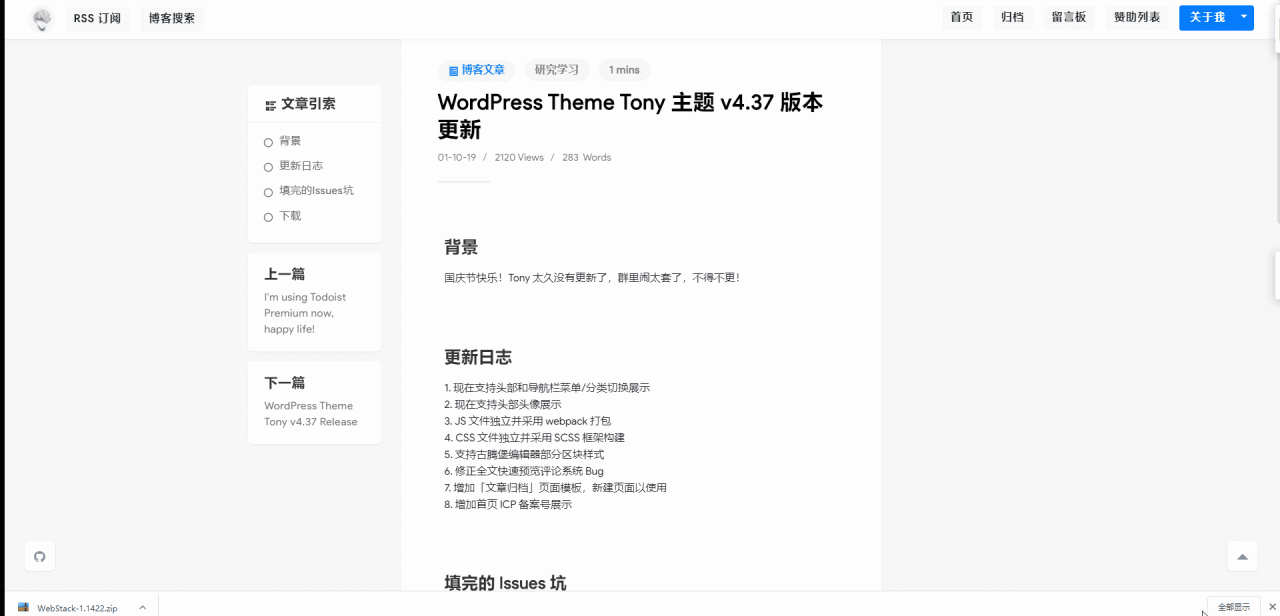Select the 背景 entry in article index
The height and width of the screenshot is (616, 1280).
coord(288,140)
